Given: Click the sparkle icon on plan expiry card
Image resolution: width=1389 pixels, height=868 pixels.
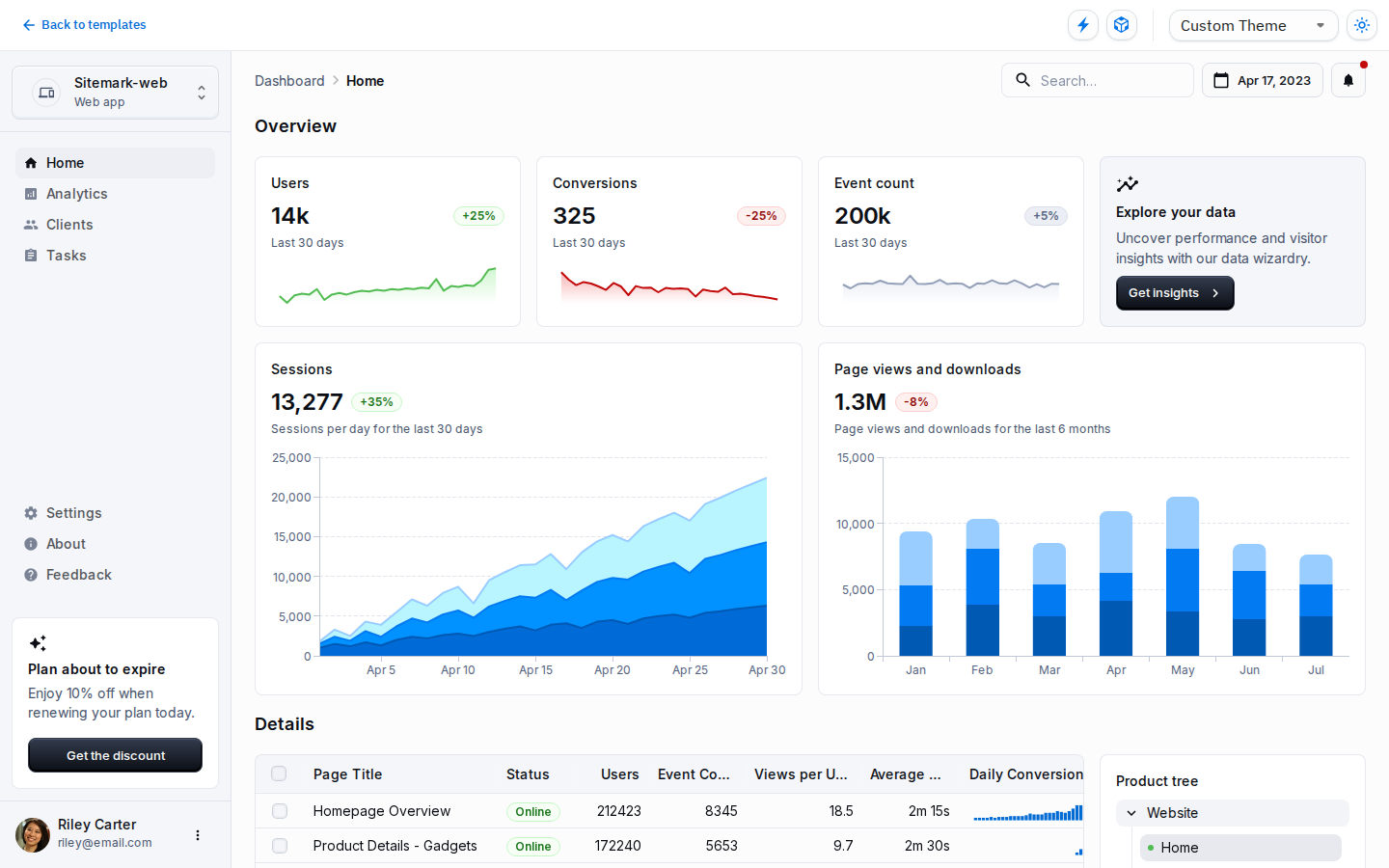Looking at the screenshot, I should [x=38, y=643].
